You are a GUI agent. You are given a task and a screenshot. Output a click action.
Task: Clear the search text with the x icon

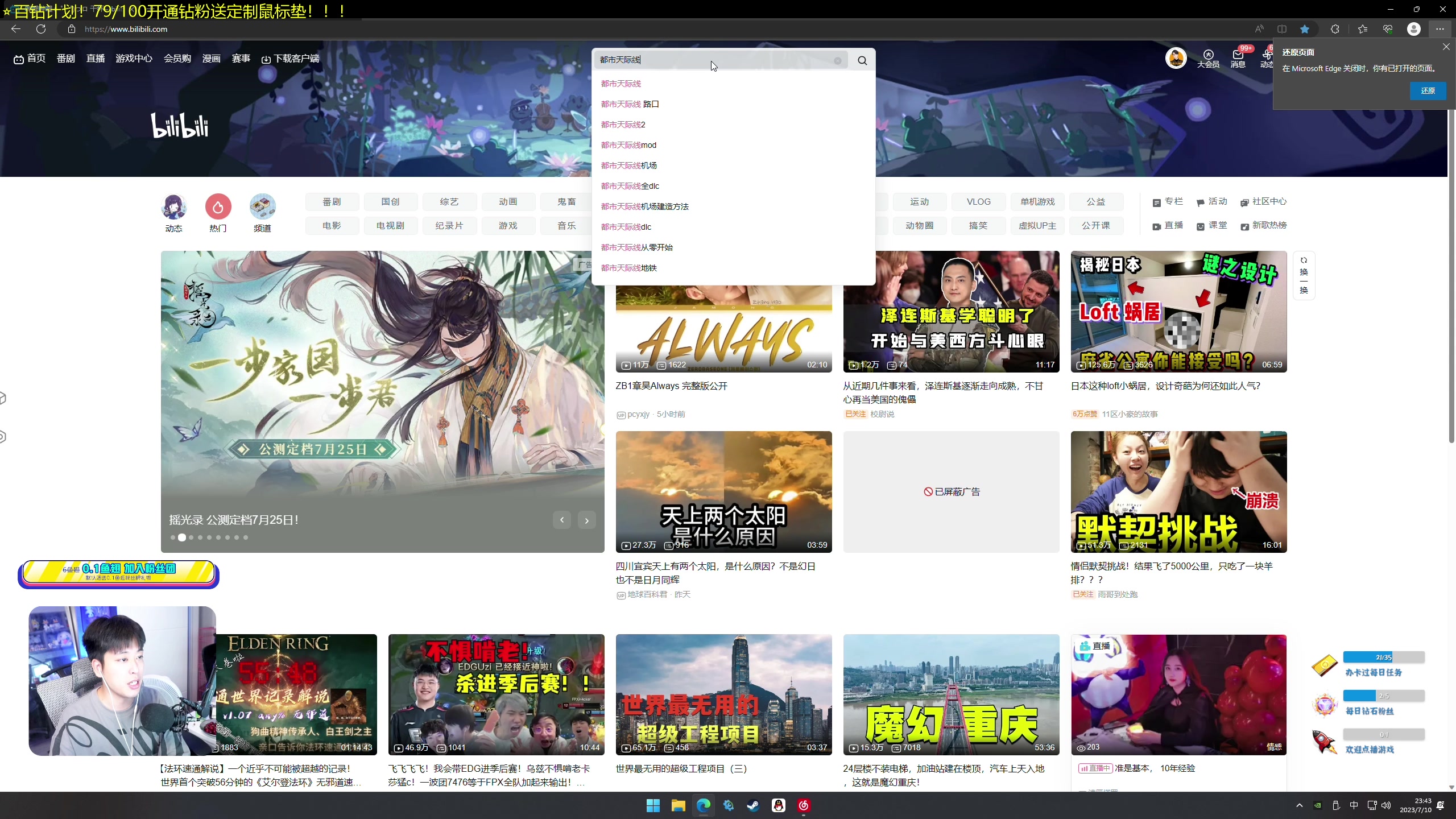[x=838, y=60]
